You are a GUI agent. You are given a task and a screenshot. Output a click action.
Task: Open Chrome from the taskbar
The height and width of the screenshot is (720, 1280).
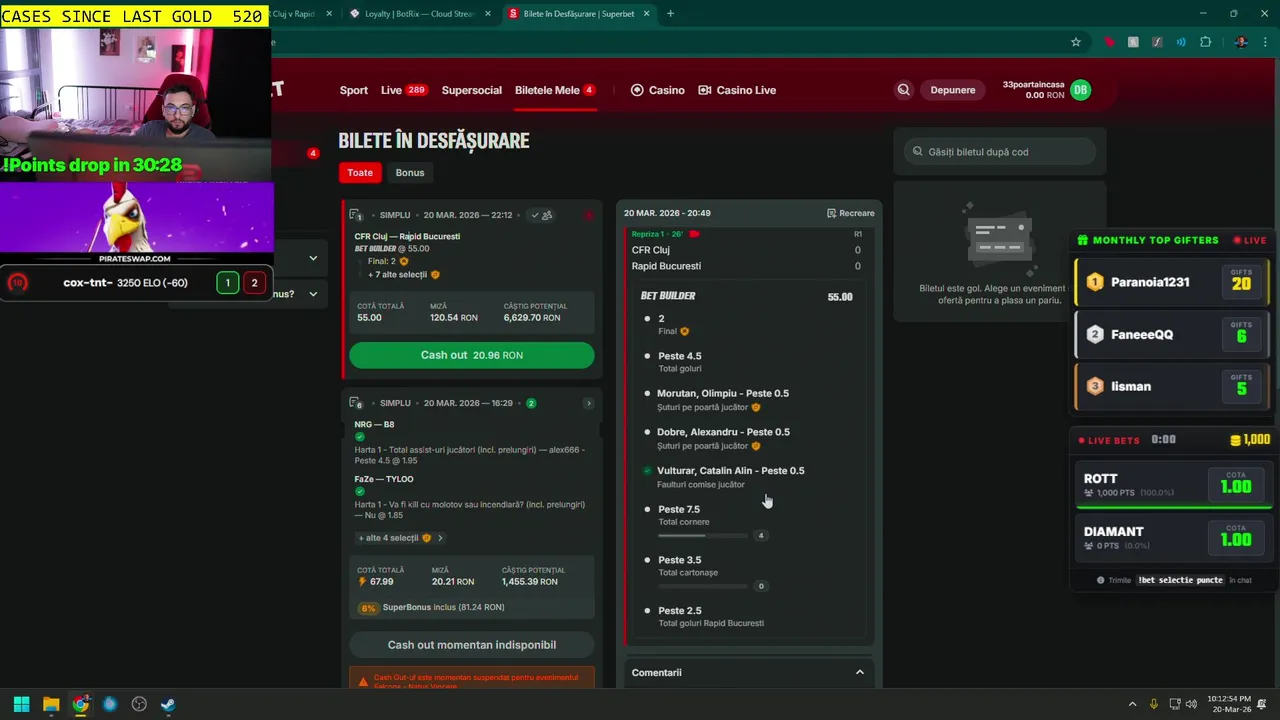(80, 704)
